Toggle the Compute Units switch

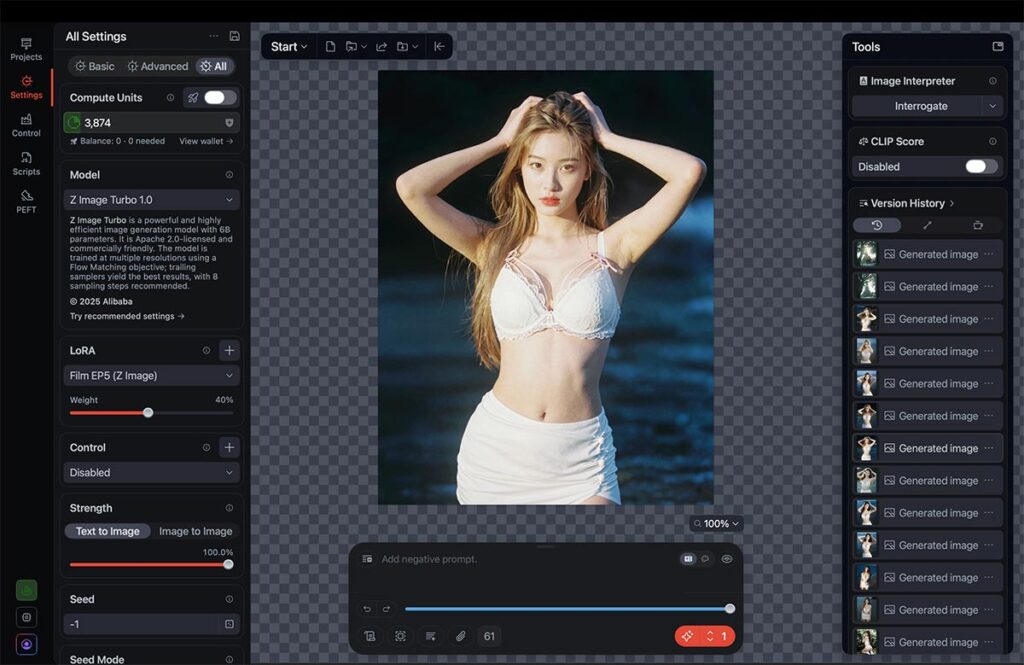[x=220, y=98]
